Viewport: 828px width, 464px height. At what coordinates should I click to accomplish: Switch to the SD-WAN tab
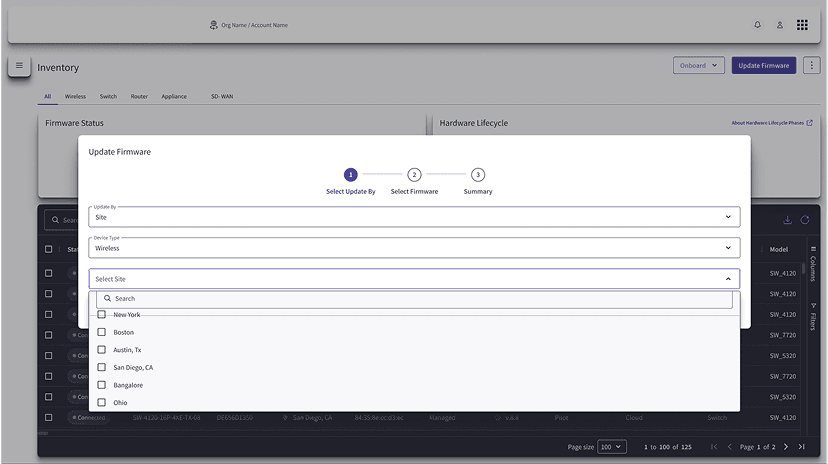point(222,96)
